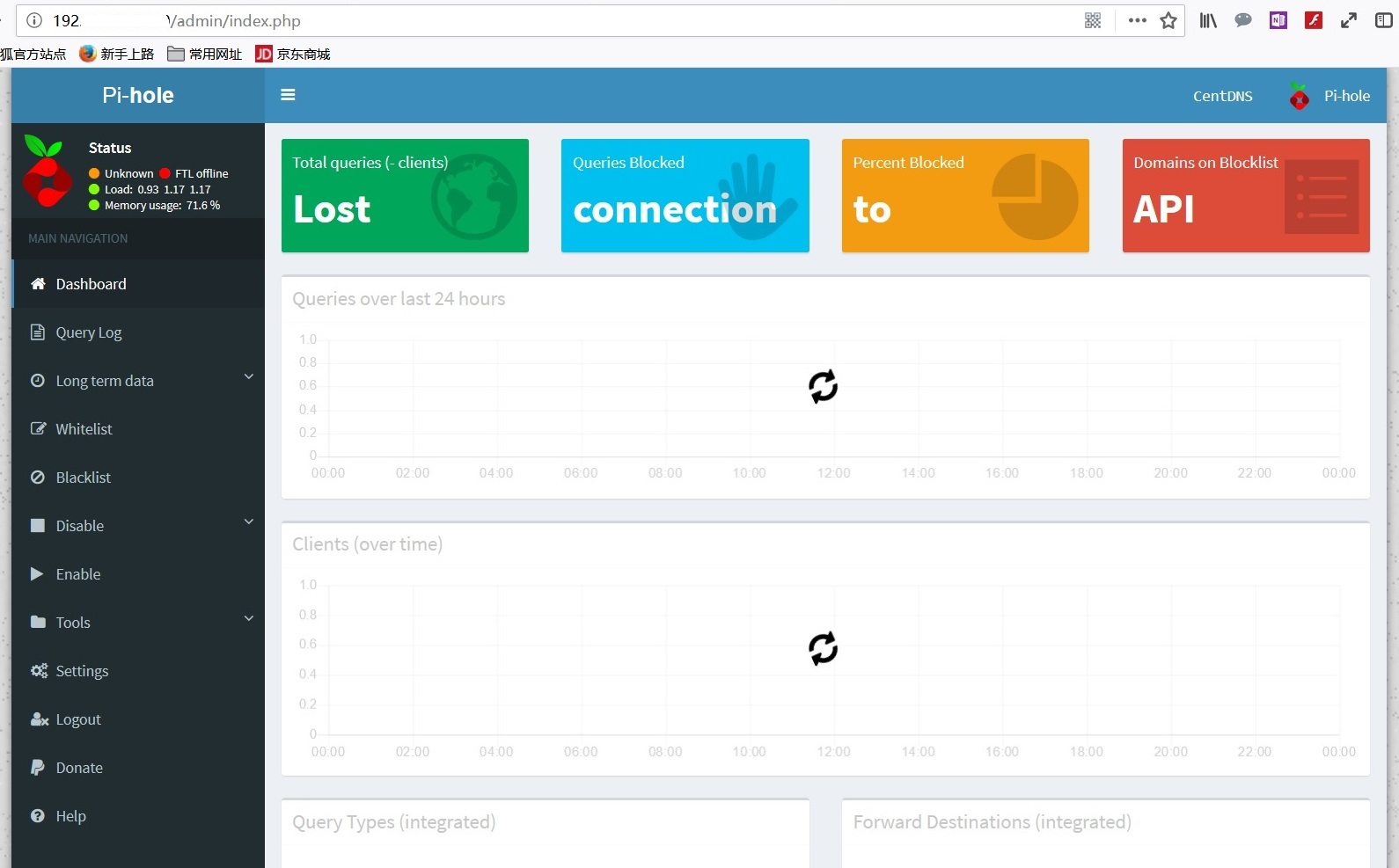Click the Domains on Blocklist red card
Viewport: 1399px width, 868px height.
click(1246, 195)
